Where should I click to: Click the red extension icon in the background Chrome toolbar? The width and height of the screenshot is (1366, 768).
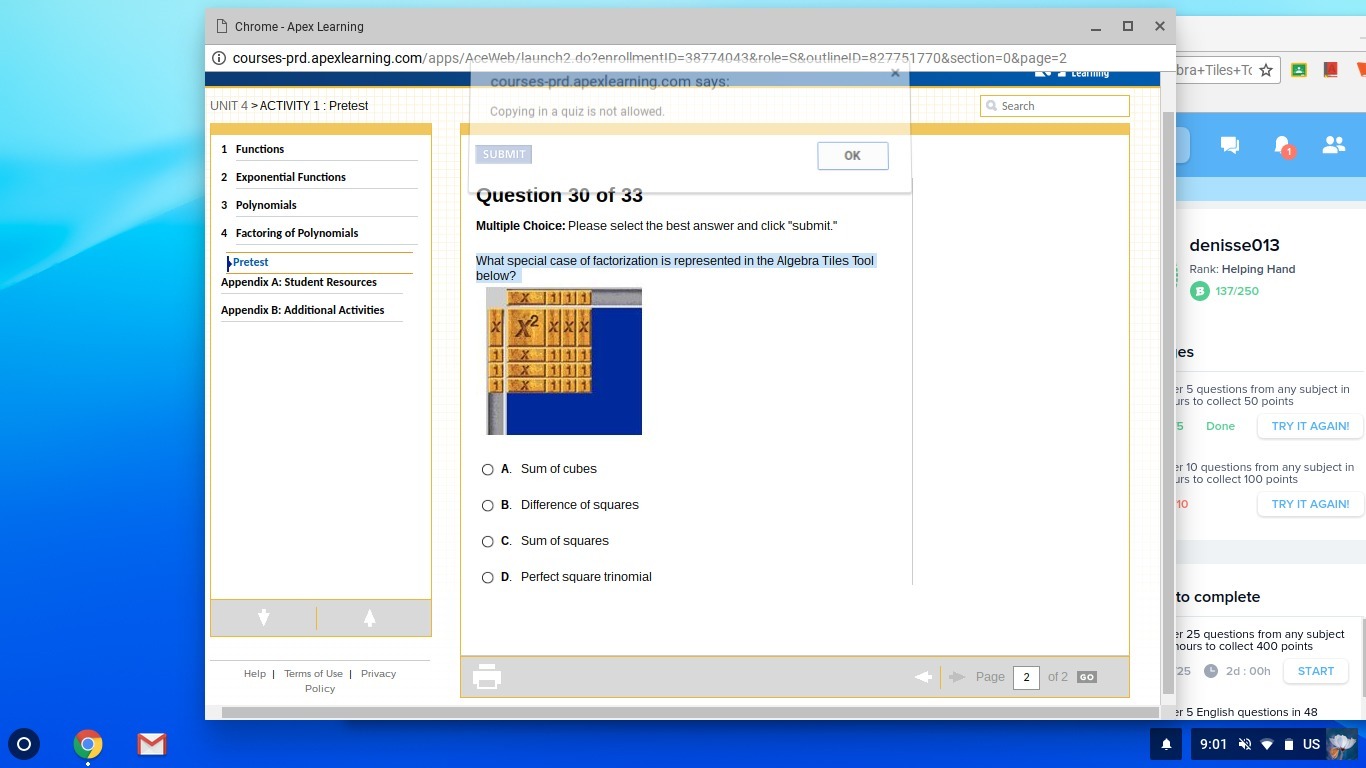[1330, 70]
